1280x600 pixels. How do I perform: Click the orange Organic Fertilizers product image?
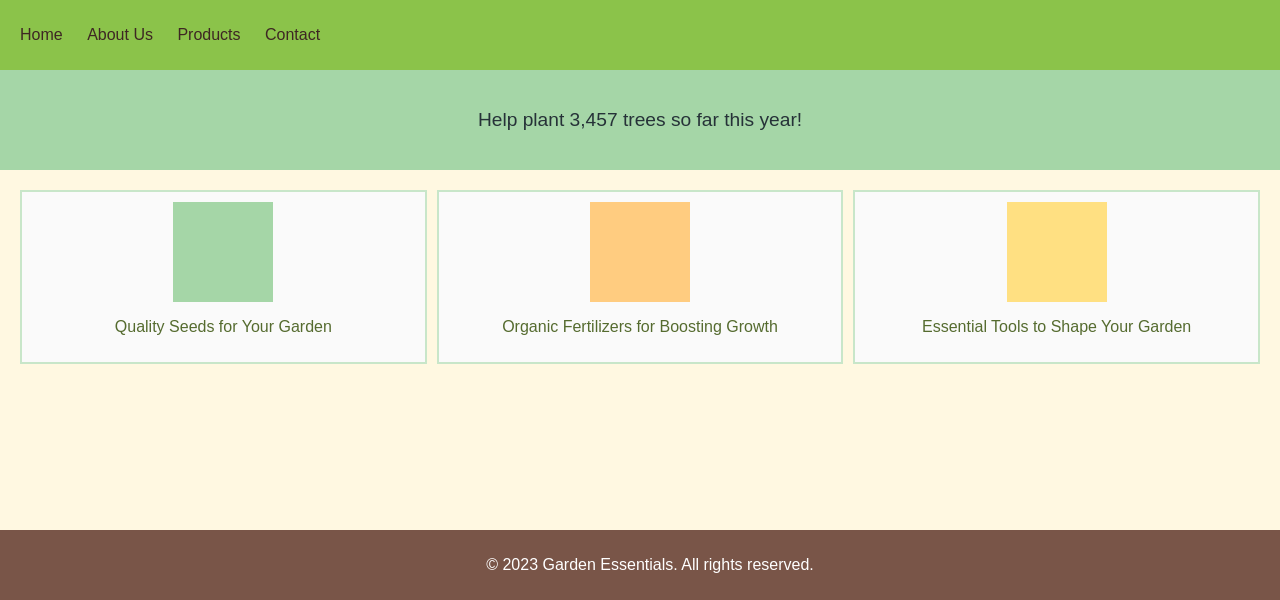click(x=640, y=252)
